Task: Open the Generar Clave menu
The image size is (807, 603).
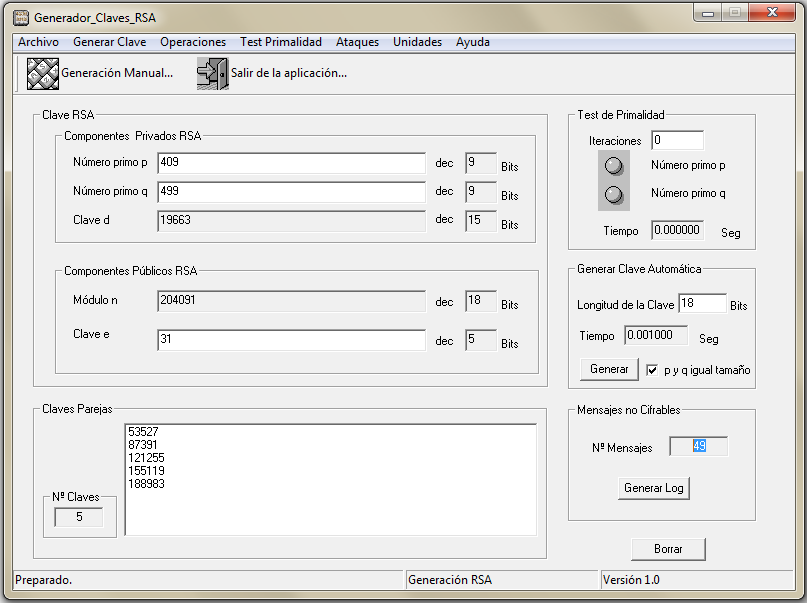Action: coord(109,42)
